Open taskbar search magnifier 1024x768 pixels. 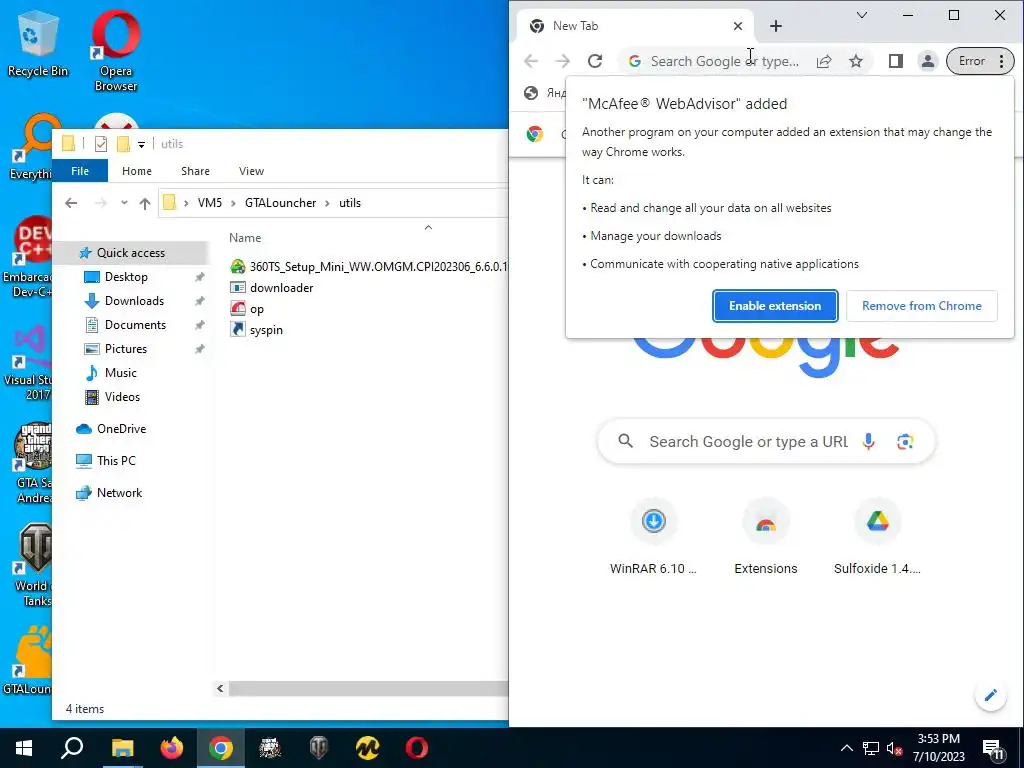(x=72, y=748)
